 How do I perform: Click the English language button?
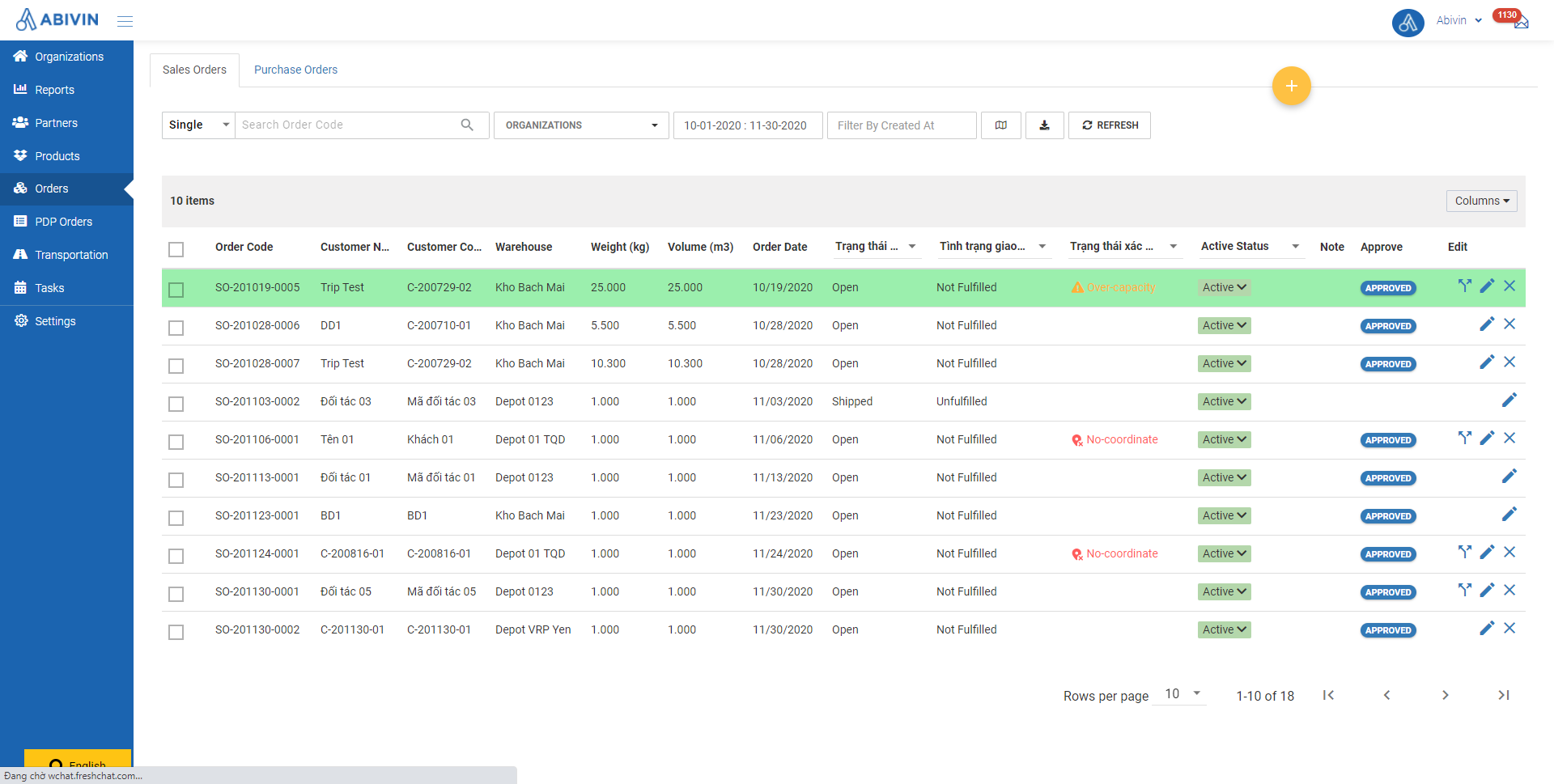click(x=78, y=758)
